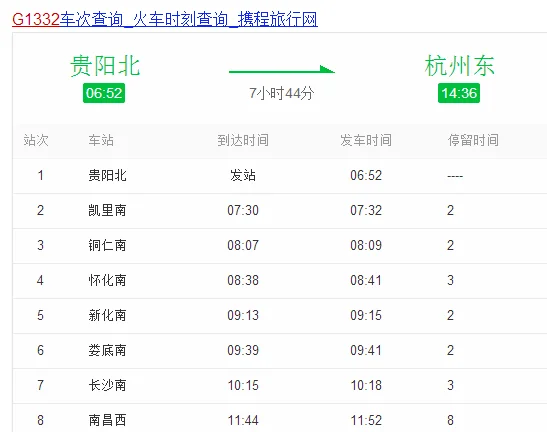Click the 7小时44分 duration text
Viewport: 547px width, 432px height.
(x=282, y=93)
